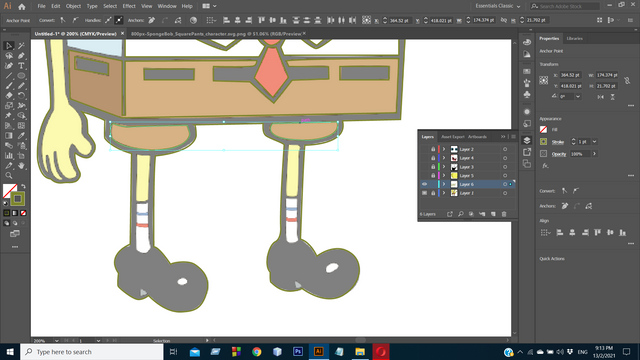Image resolution: width=640 pixels, height=360 pixels.
Task: Click Create New Layer icon in Layers panel
Action: click(x=493, y=214)
